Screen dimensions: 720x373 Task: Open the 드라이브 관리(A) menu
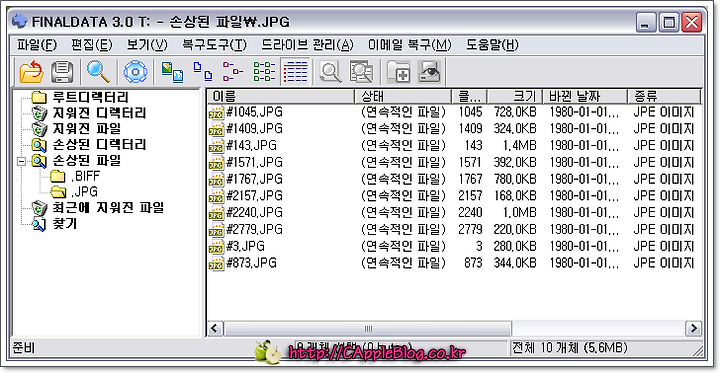click(308, 45)
